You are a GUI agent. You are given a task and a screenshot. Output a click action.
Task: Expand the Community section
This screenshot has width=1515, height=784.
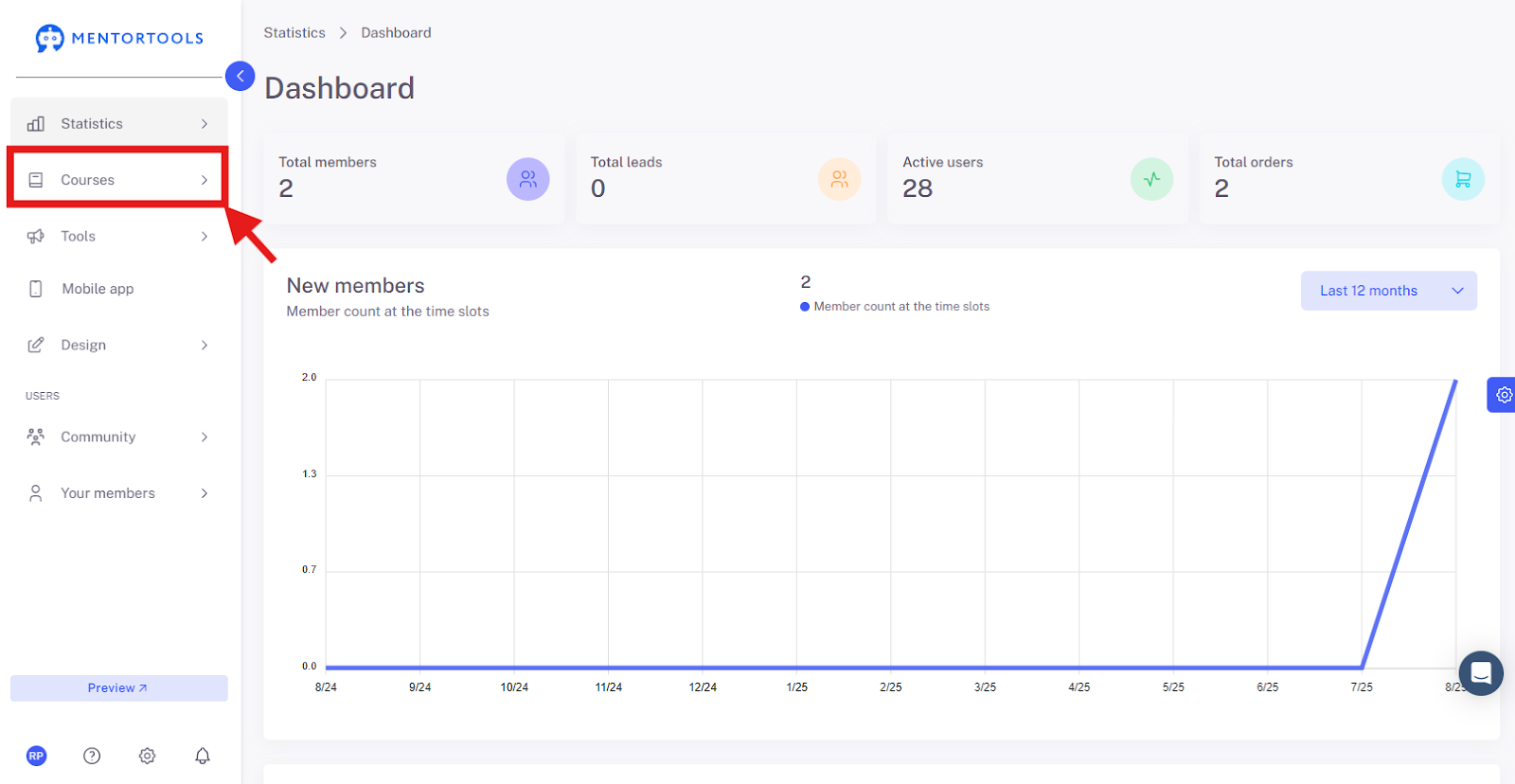click(x=119, y=437)
